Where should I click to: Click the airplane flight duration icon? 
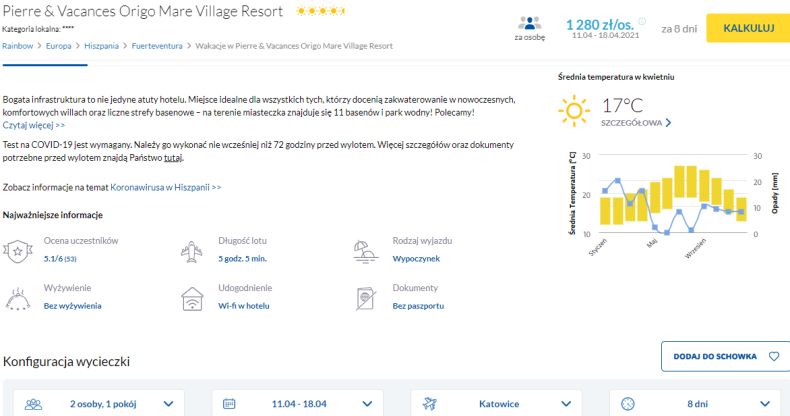coord(191,251)
